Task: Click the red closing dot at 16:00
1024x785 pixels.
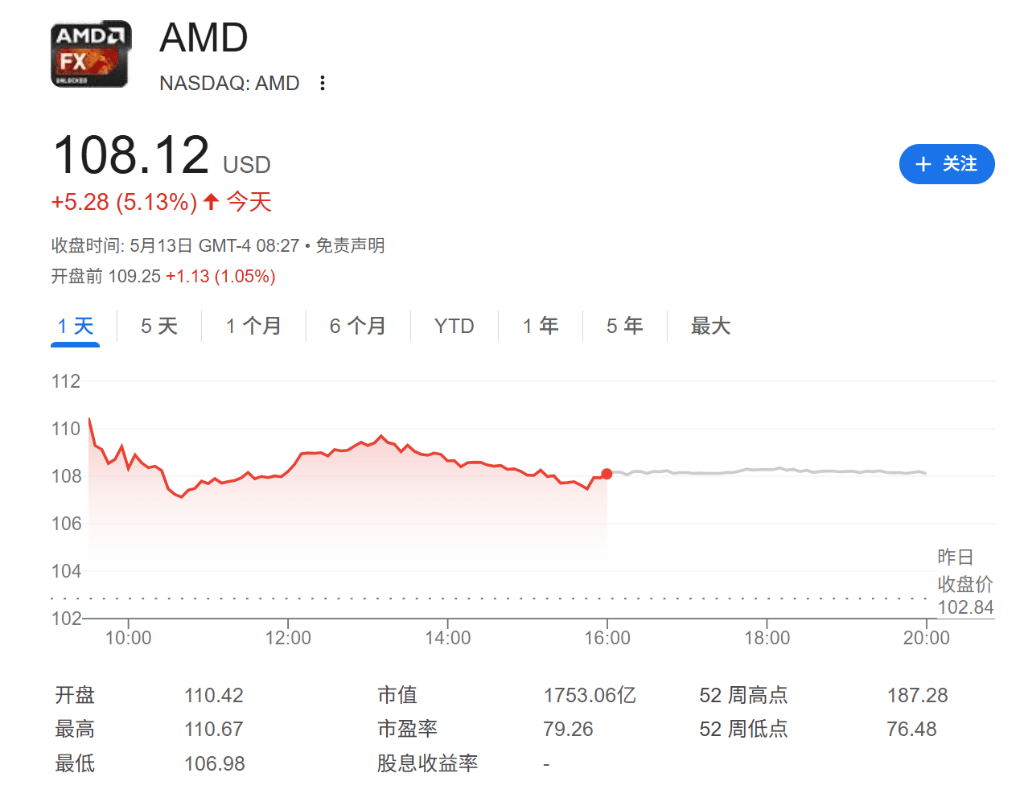Action: point(607,474)
